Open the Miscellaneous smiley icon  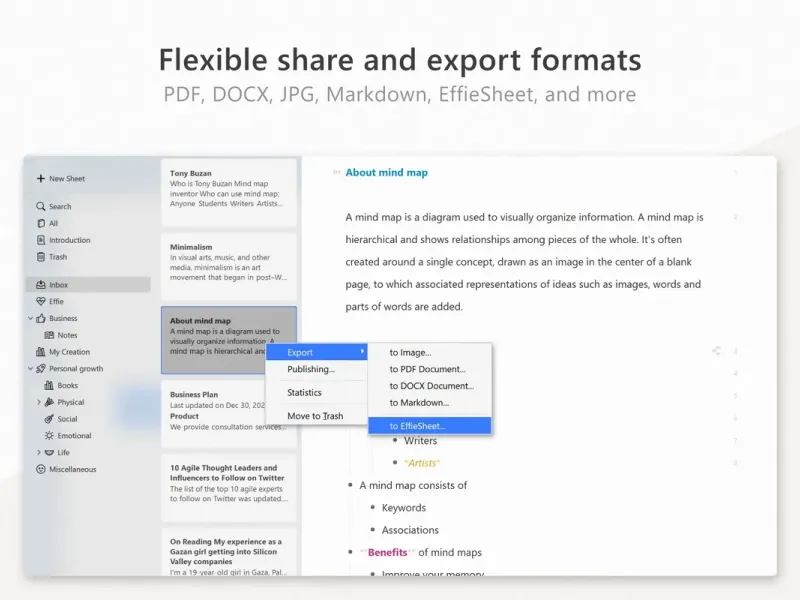point(41,469)
